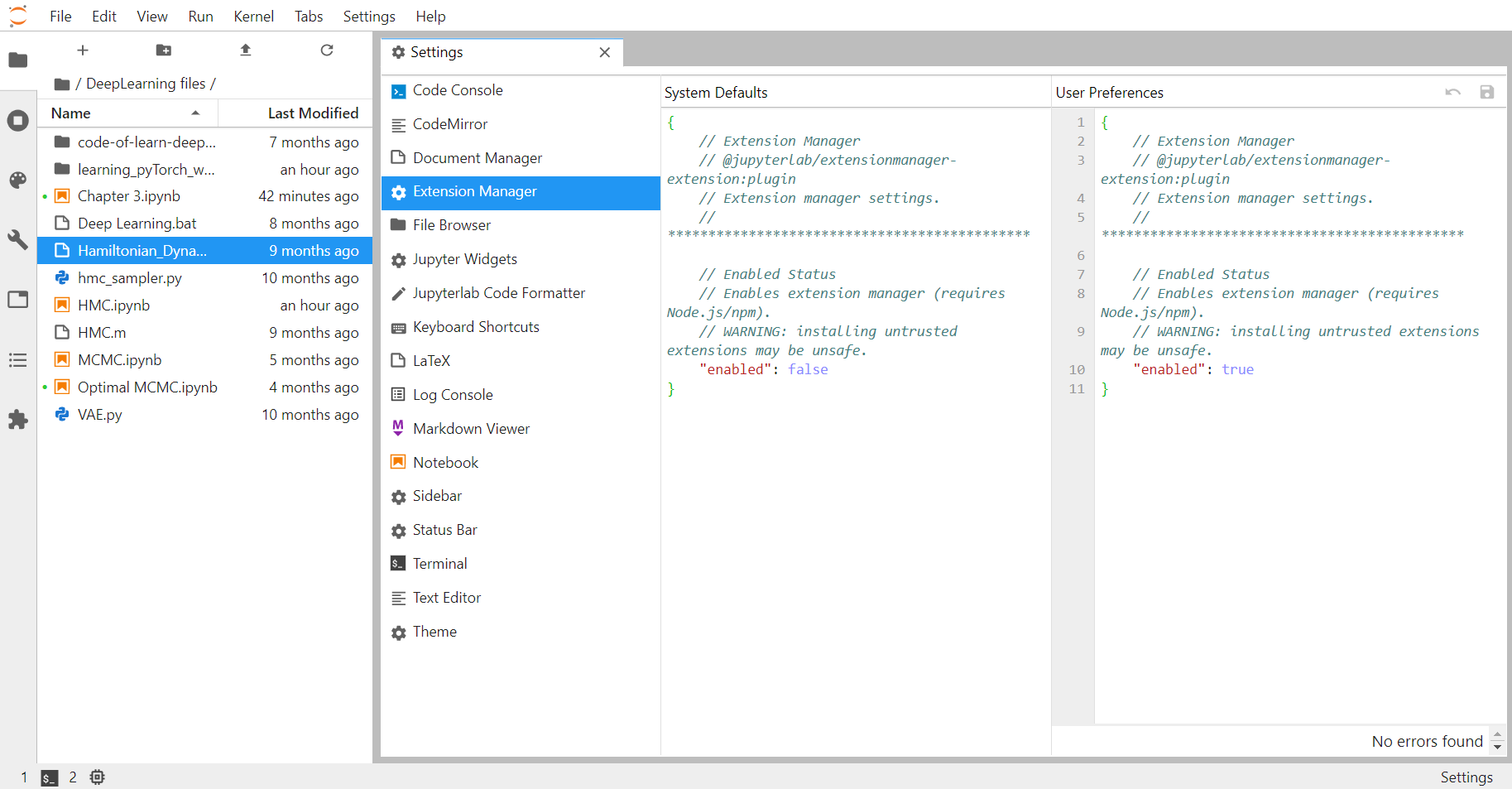Open the table of contents panel
Screen dimensions: 1512x789
tap(17, 359)
